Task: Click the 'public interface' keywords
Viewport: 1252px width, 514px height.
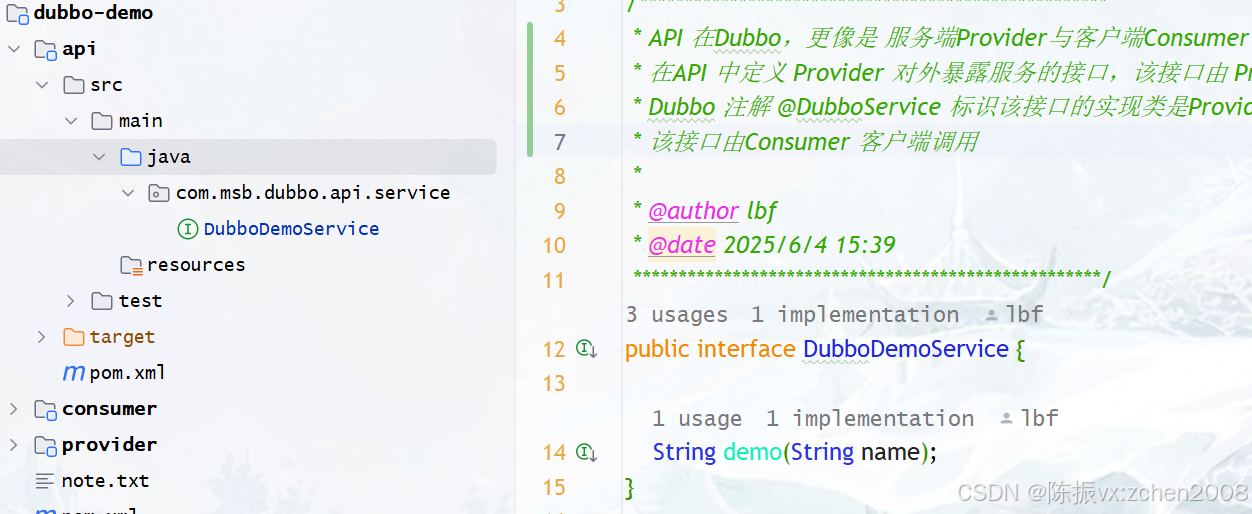Action: [x=710, y=349]
